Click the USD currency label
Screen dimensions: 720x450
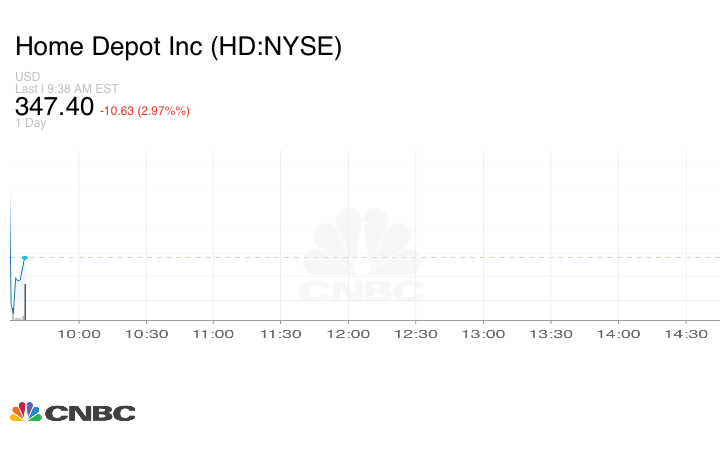click(x=27, y=77)
